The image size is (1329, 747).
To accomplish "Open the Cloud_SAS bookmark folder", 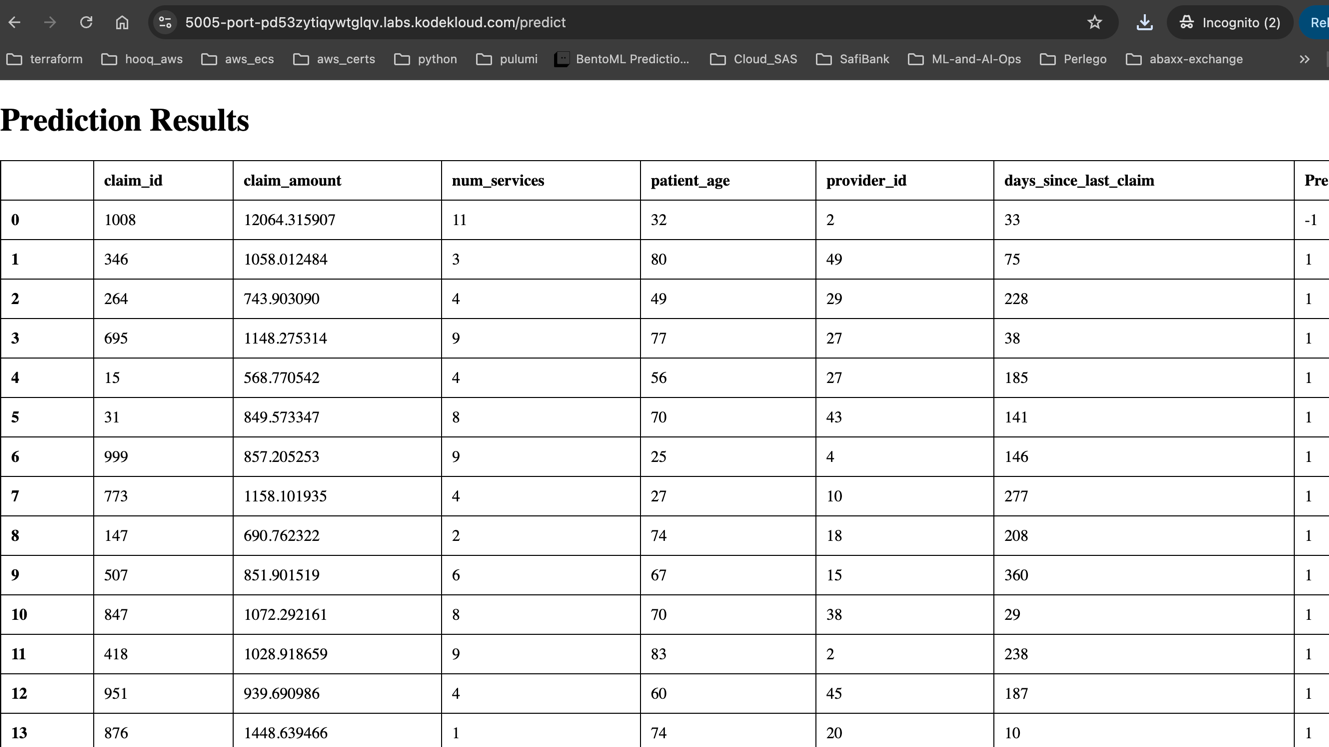I will [754, 59].
